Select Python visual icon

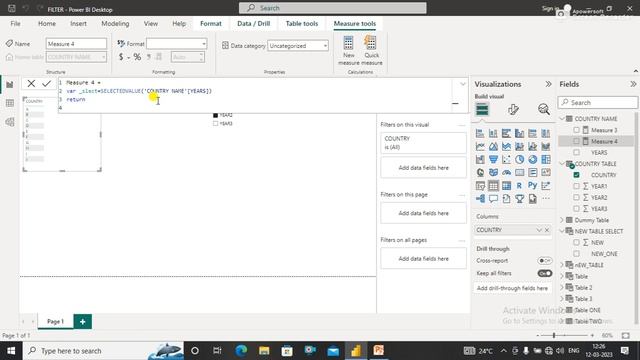(x=532, y=186)
